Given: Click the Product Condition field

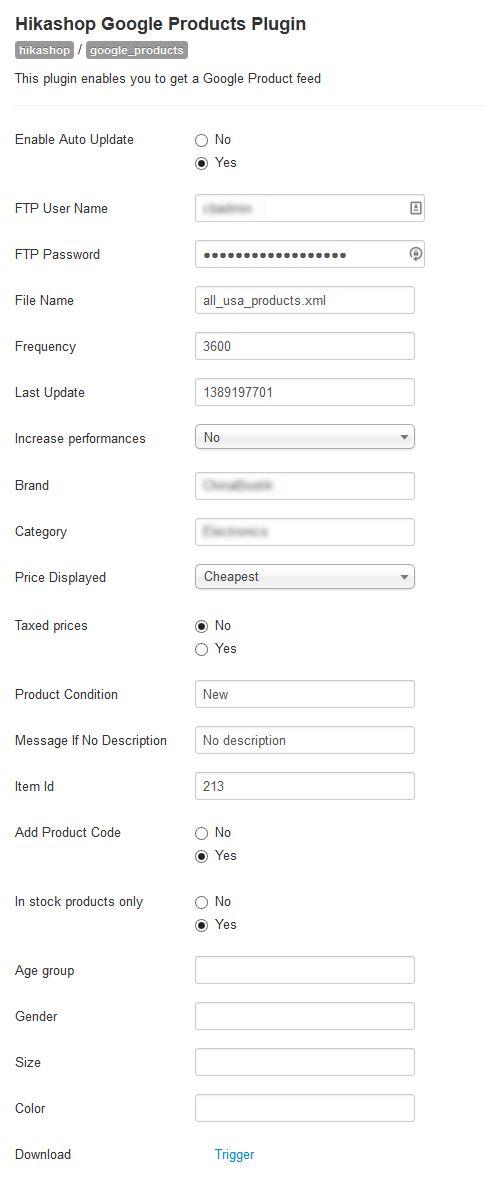Looking at the screenshot, I should 305,694.
